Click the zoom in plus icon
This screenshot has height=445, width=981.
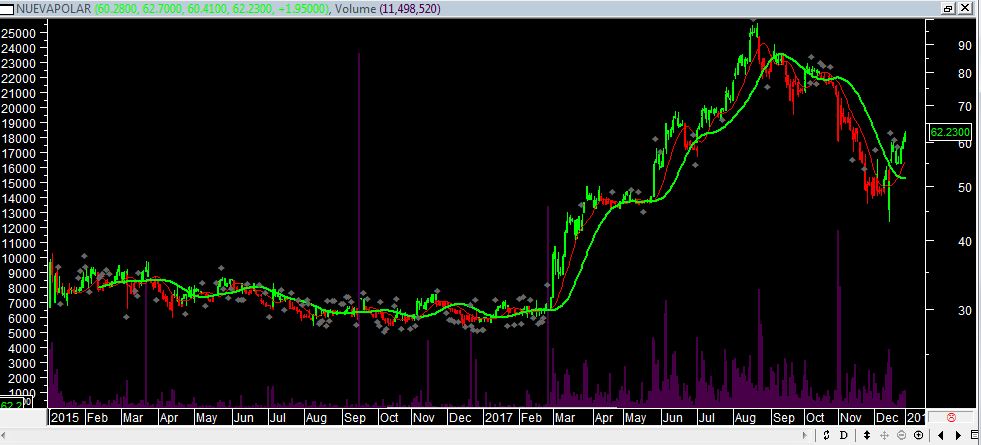click(x=918, y=435)
